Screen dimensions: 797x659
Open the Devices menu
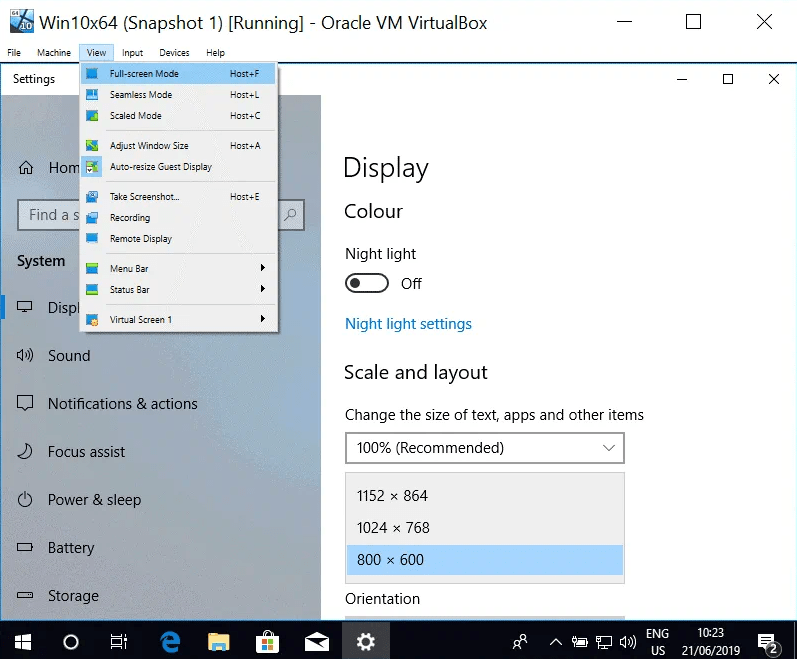(x=174, y=53)
